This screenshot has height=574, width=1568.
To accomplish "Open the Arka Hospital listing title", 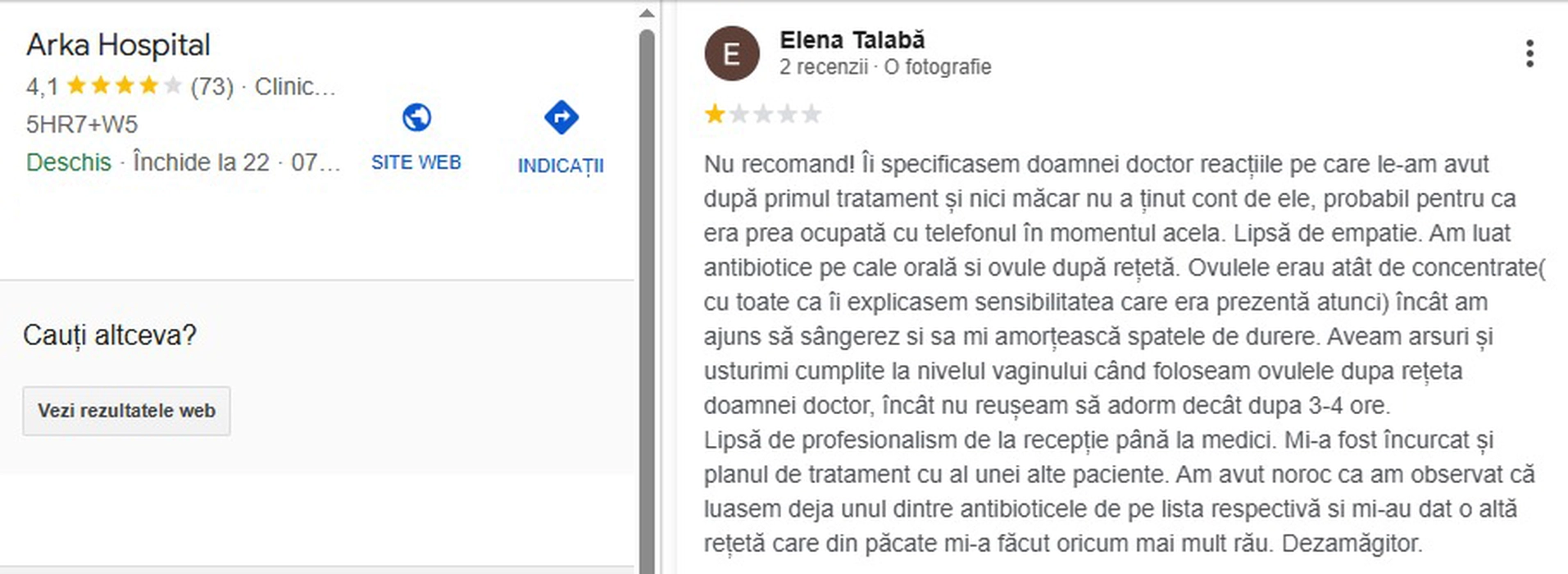I will coord(118,45).
